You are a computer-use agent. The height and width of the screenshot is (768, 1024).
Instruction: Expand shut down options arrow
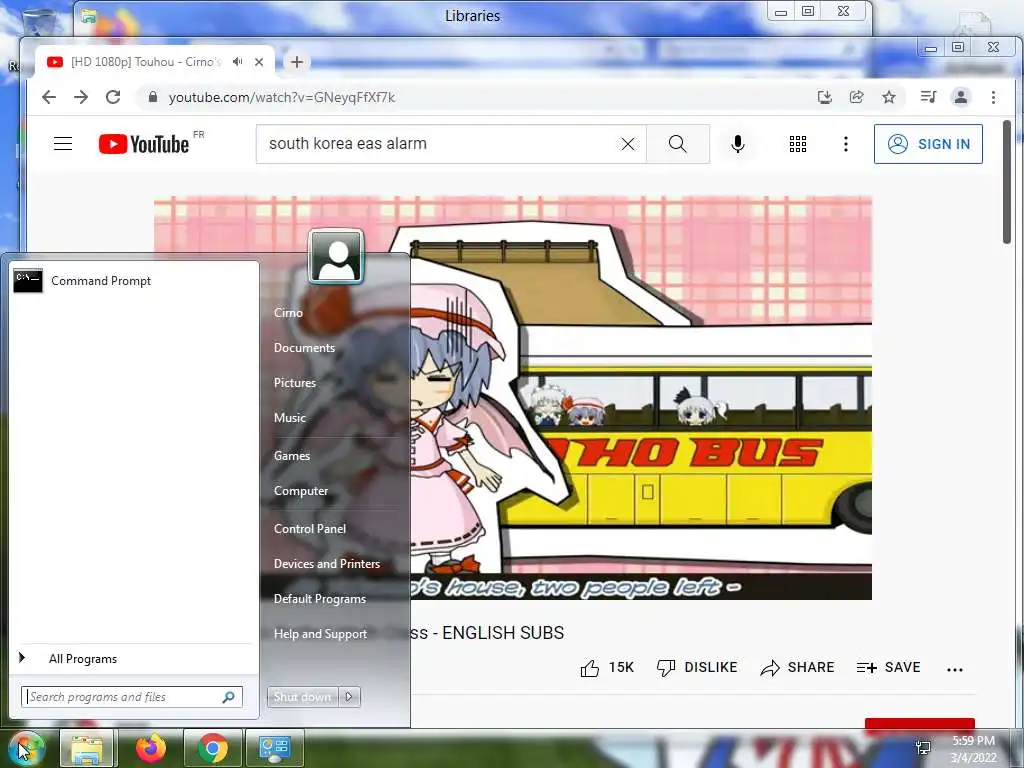point(349,697)
